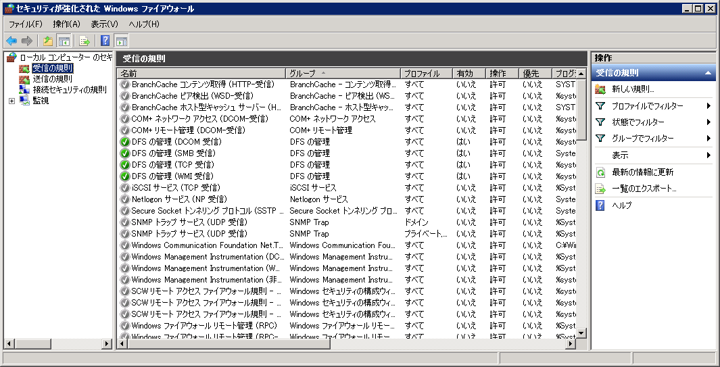Sort list by 名前 column header
Screen dimensions: 720x367
click(202, 73)
